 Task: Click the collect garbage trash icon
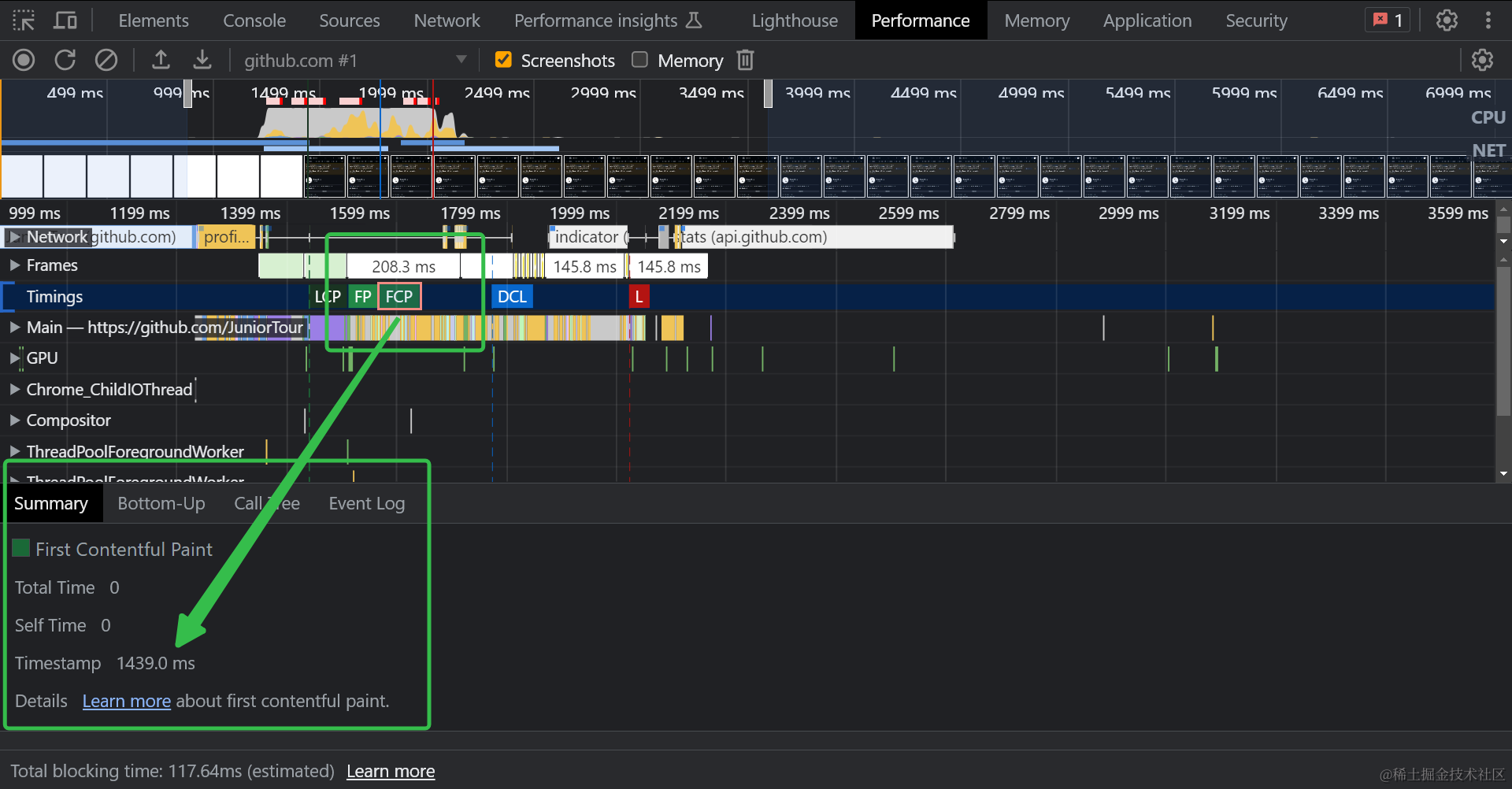point(745,60)
